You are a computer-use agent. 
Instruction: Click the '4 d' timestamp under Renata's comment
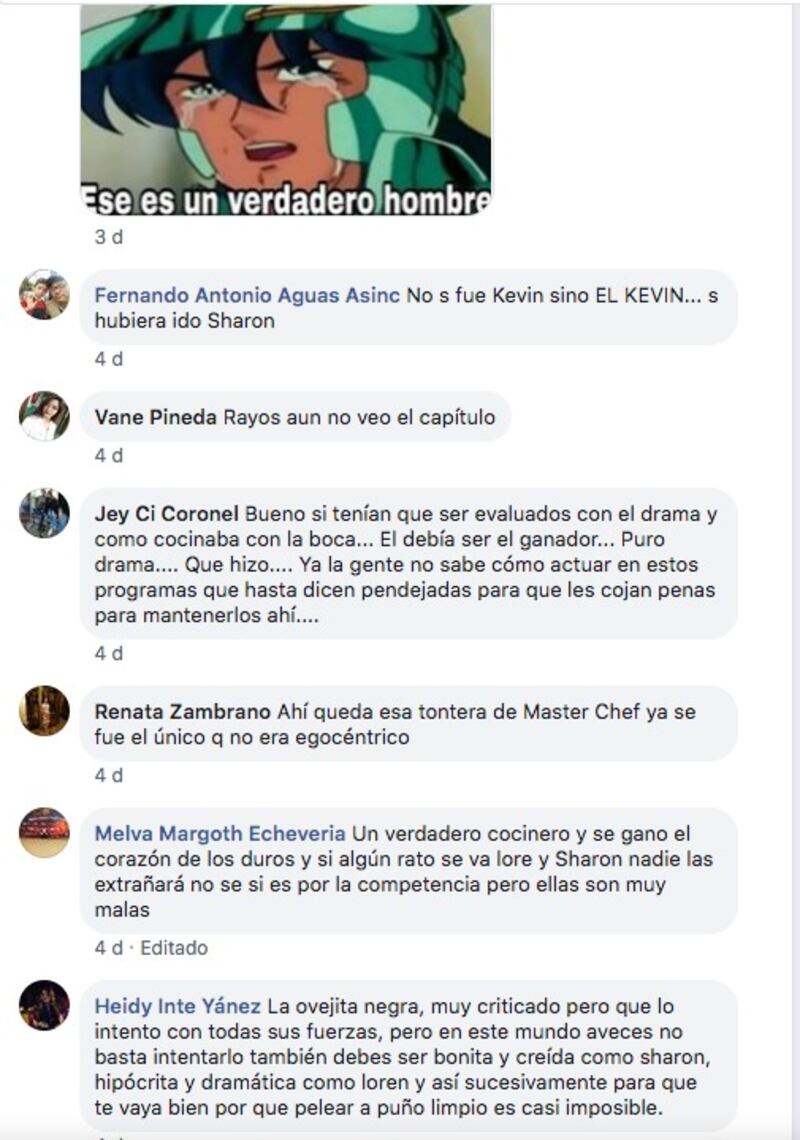(x=109, y=776)
